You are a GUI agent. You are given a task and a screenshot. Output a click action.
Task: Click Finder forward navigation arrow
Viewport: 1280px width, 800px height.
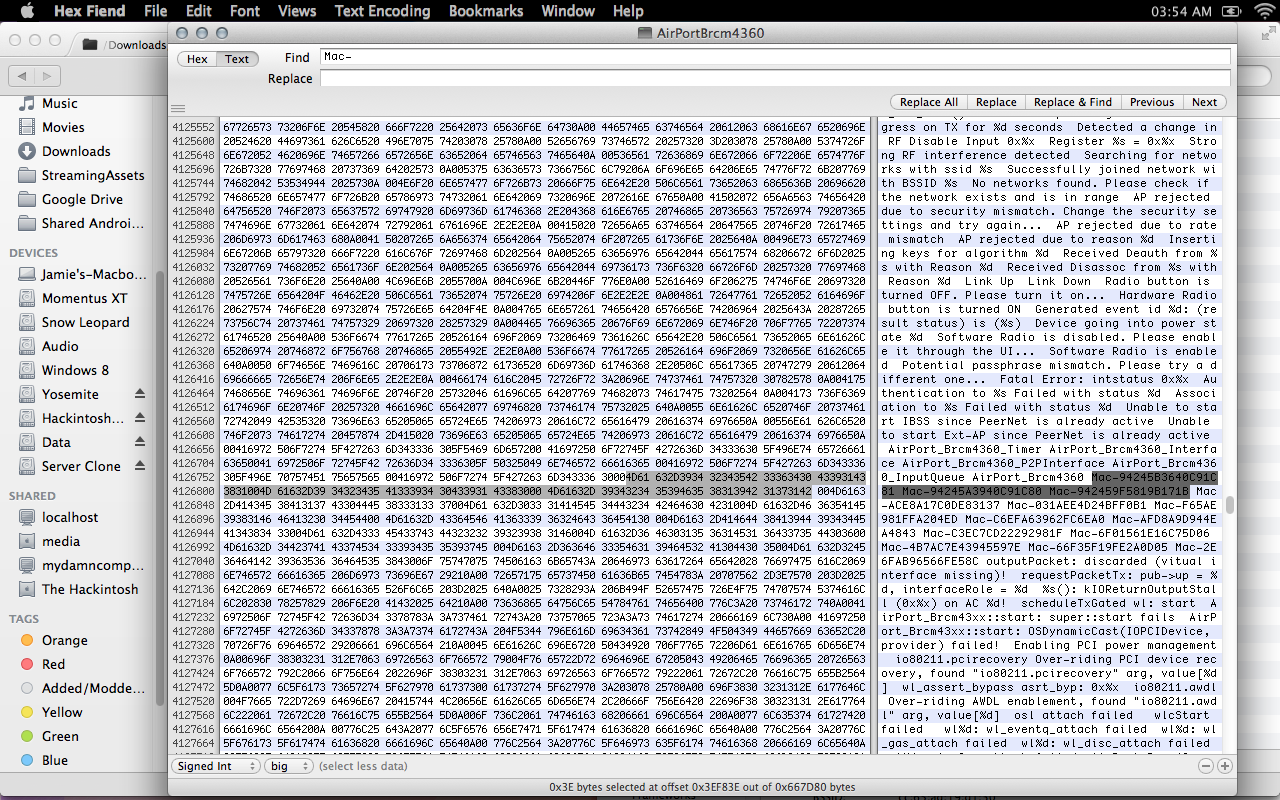tap(48, 76)
